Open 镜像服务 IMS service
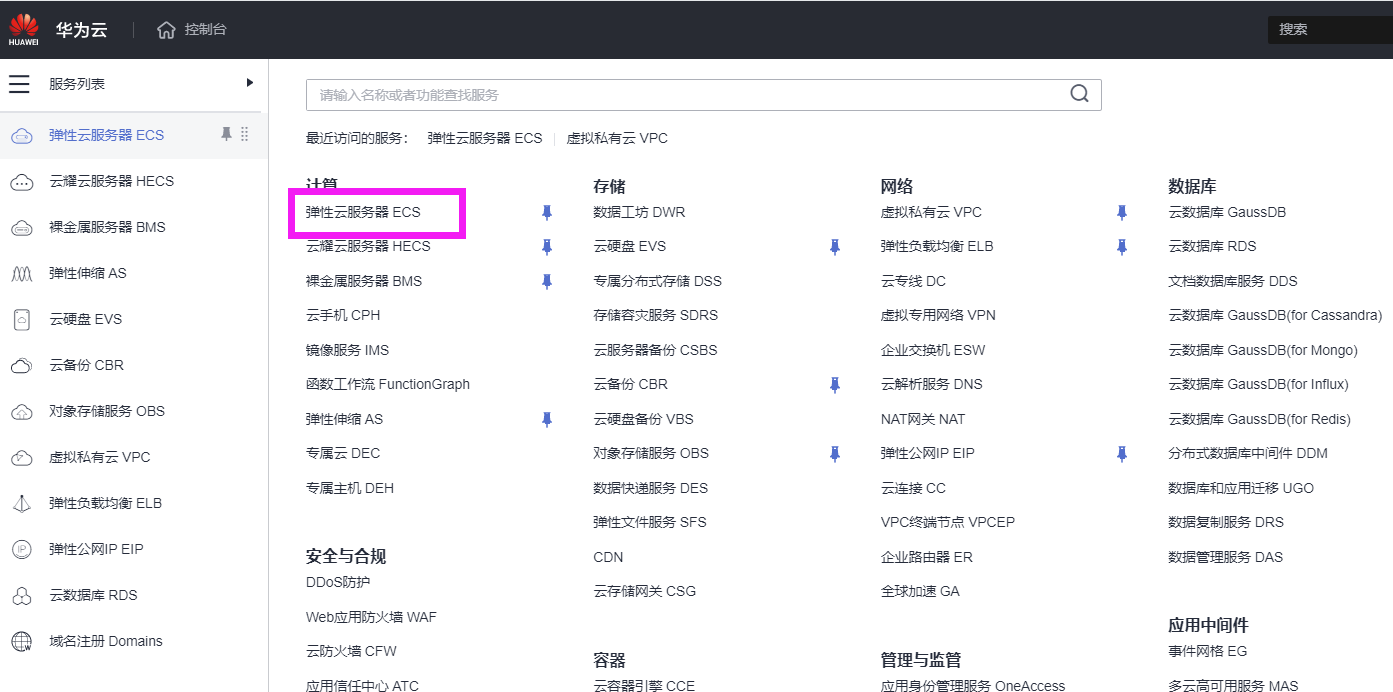Screen dimensions: 1393x692 tap(347, 350)
